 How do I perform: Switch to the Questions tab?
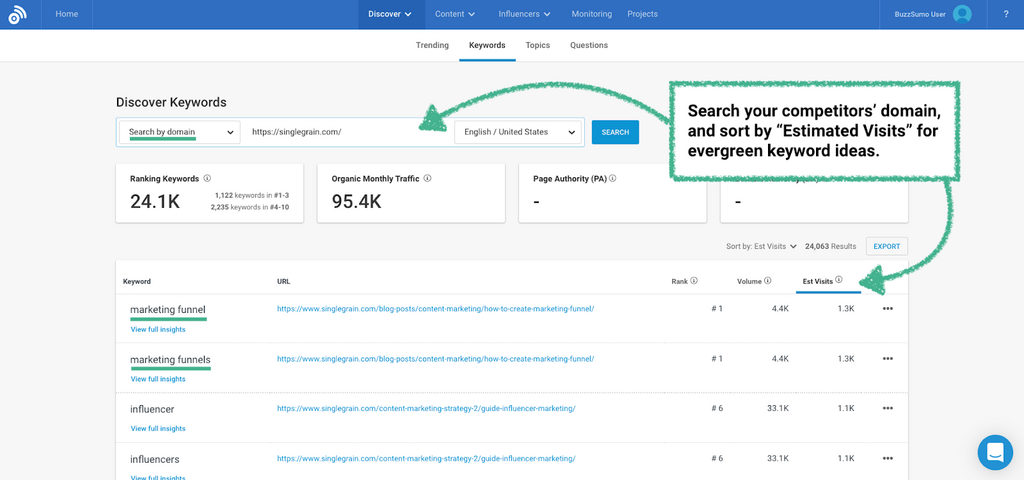(x=588, y=45)
